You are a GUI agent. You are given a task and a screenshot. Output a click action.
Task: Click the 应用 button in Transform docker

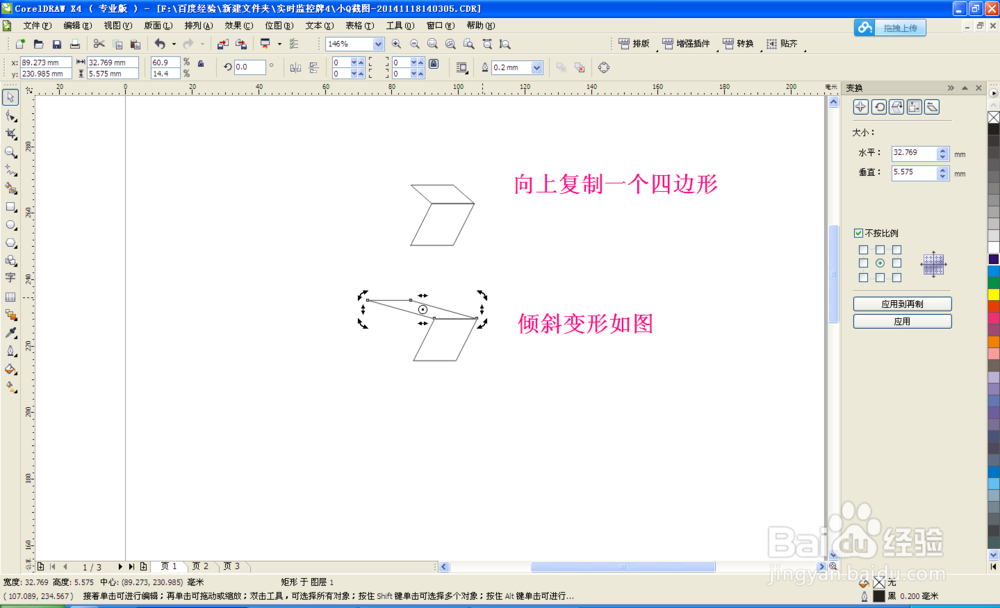point(904,321)
